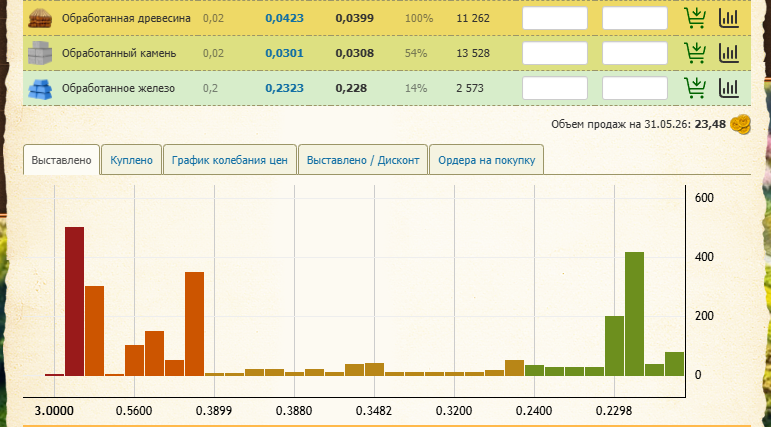Click buy cart icon for Обработанное железо
This screenshot has width=771, height=427.
pyautogui.click(x=695, y=88)
